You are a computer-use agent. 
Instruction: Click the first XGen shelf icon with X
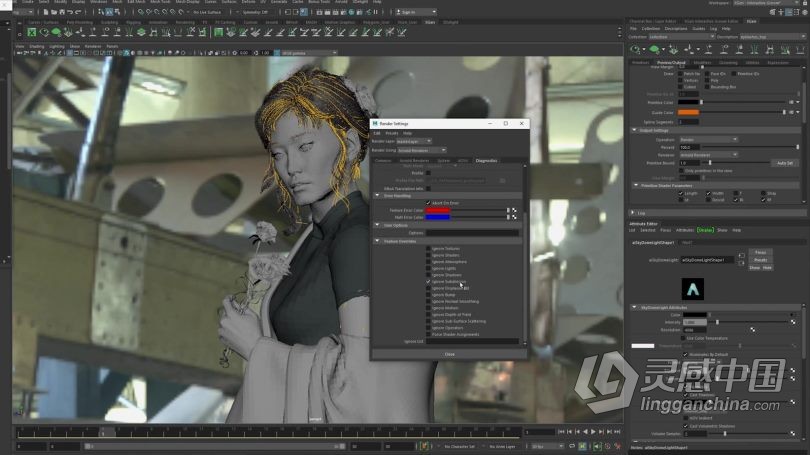(x=32, y=33)
